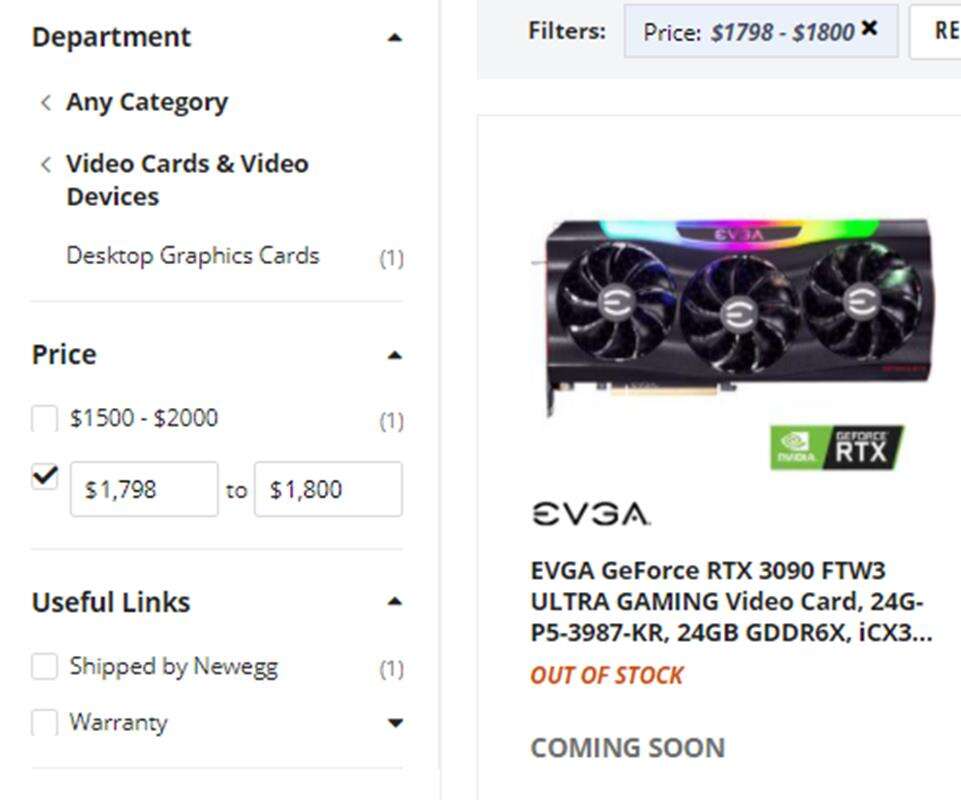961x800 pixels.
Task: Select Video Cards & Video Devices category
Action: 188,180
